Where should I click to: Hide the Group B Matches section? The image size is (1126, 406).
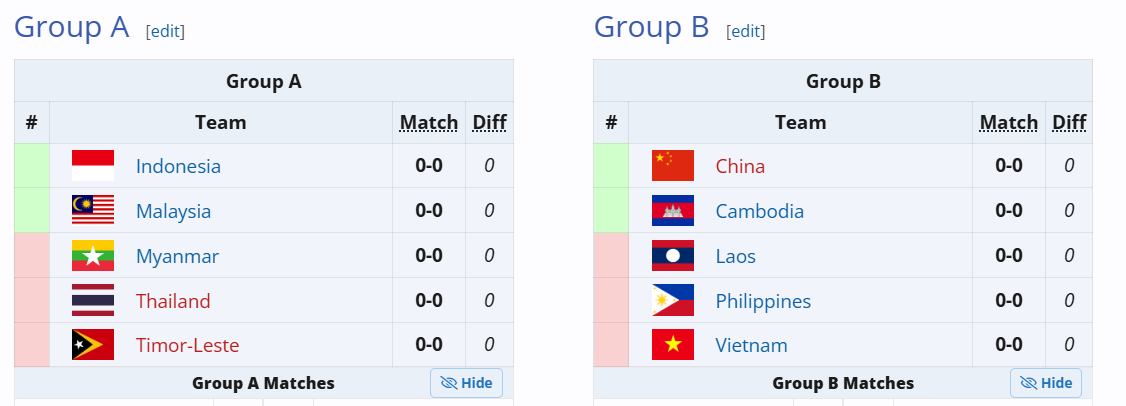(1046, 383)
